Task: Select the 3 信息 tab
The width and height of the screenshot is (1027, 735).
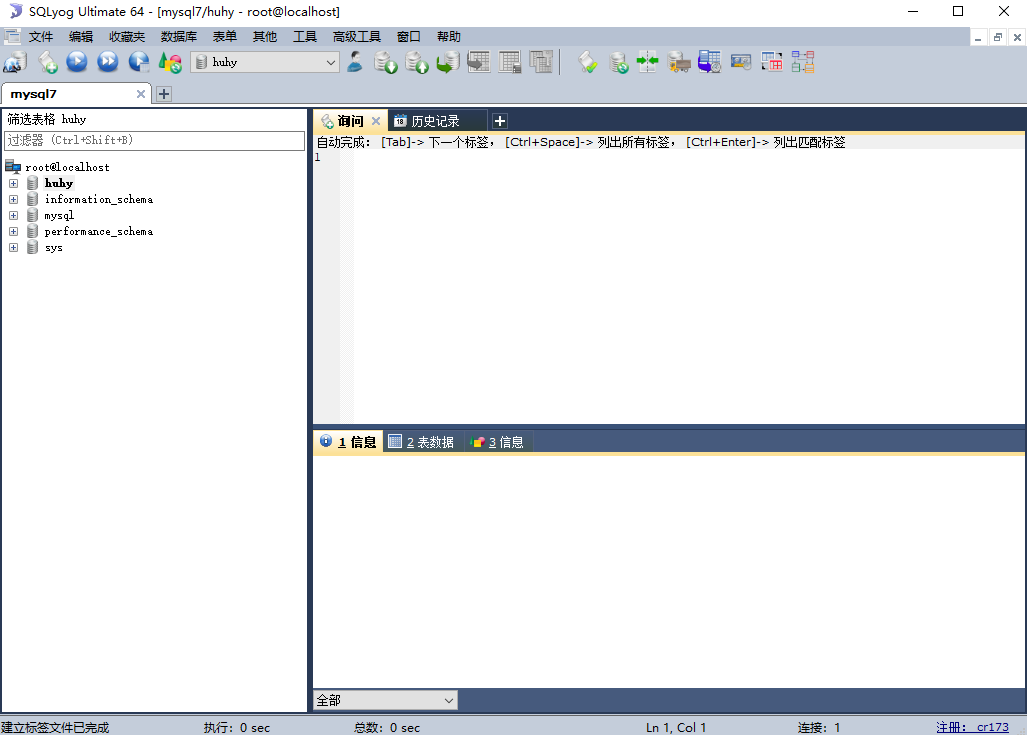Action: [x=497, y=442]
